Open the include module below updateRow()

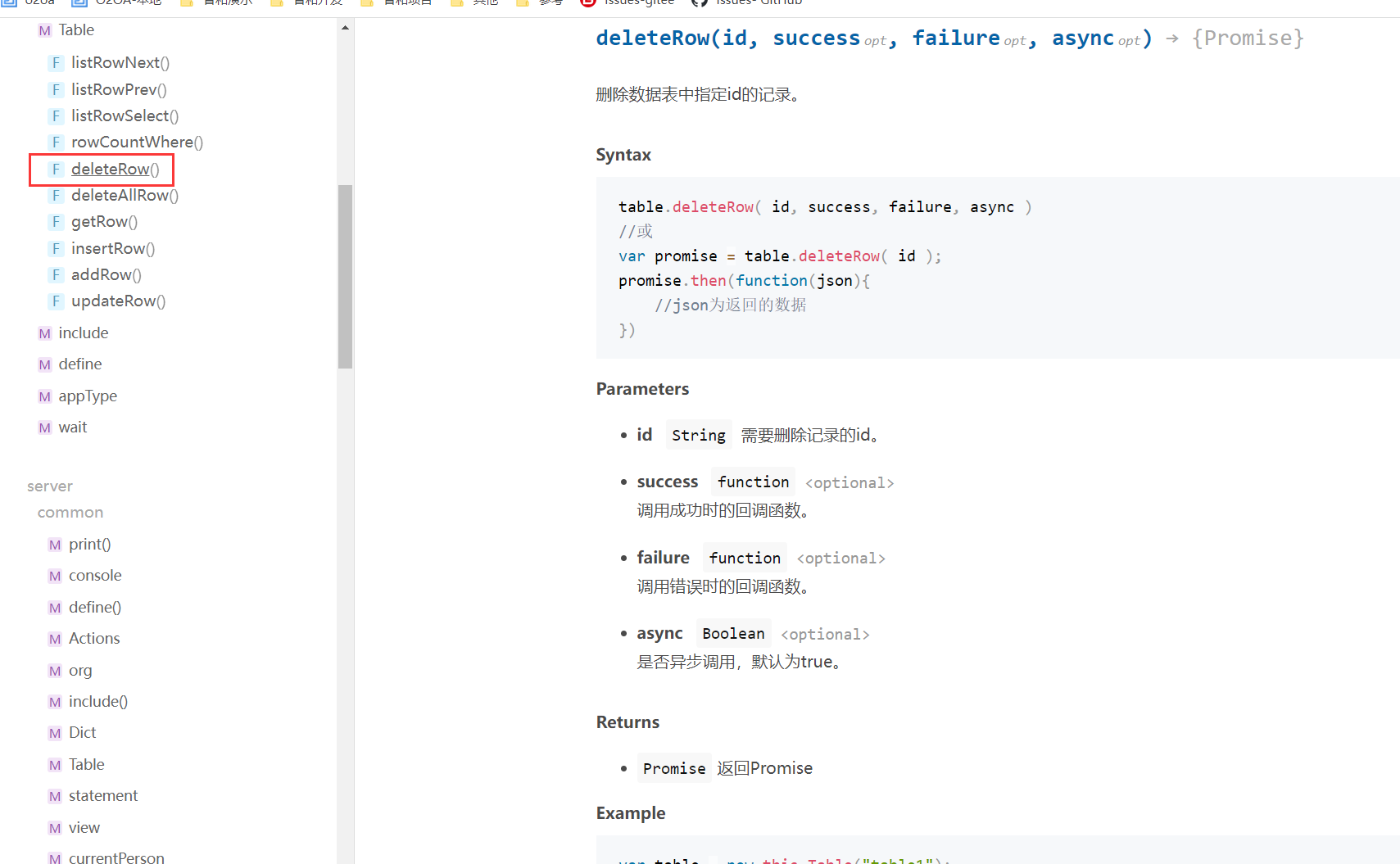[x=84, y=333]
